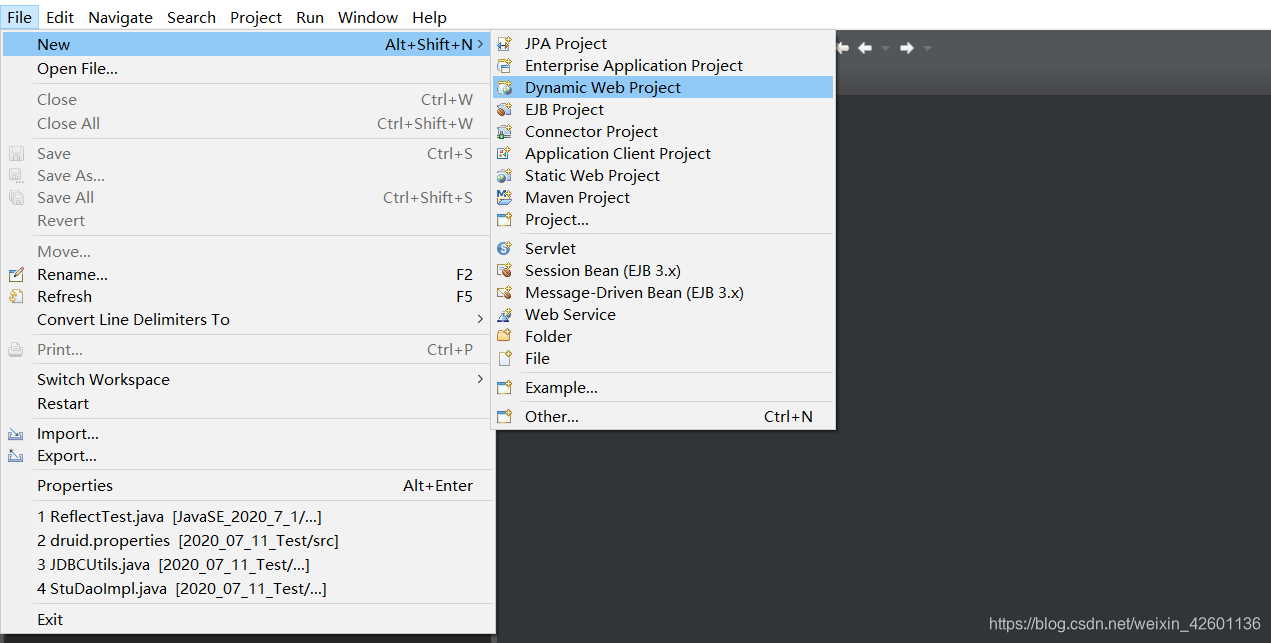Image resolution: width=1271 pixels, height=643 pixels.
Task: Click the Import icon in the File menu
Action: [x=16, y=434]
